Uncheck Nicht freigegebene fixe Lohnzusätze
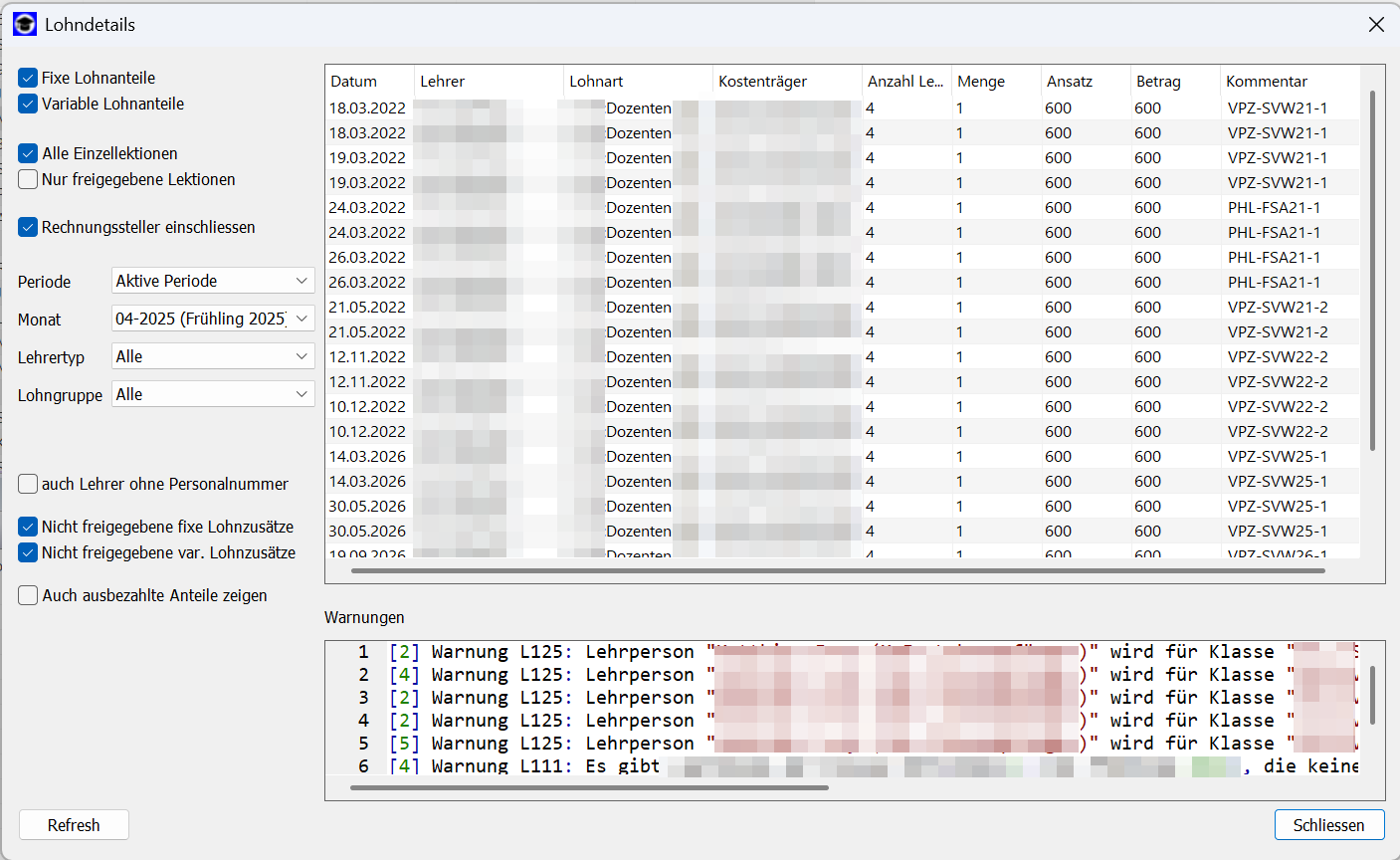The height and width of the screenshot is (860, 1400). pos(28,527)
